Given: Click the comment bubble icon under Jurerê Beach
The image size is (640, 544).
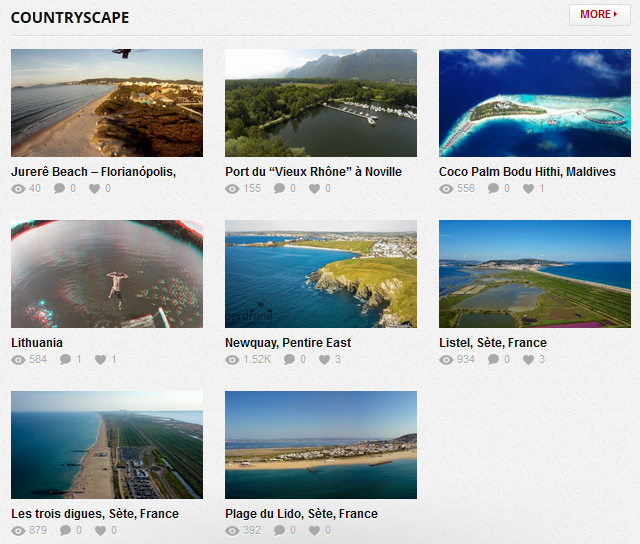Looking at the screenshot, I should pyautogui.click(x=60, y=189).
